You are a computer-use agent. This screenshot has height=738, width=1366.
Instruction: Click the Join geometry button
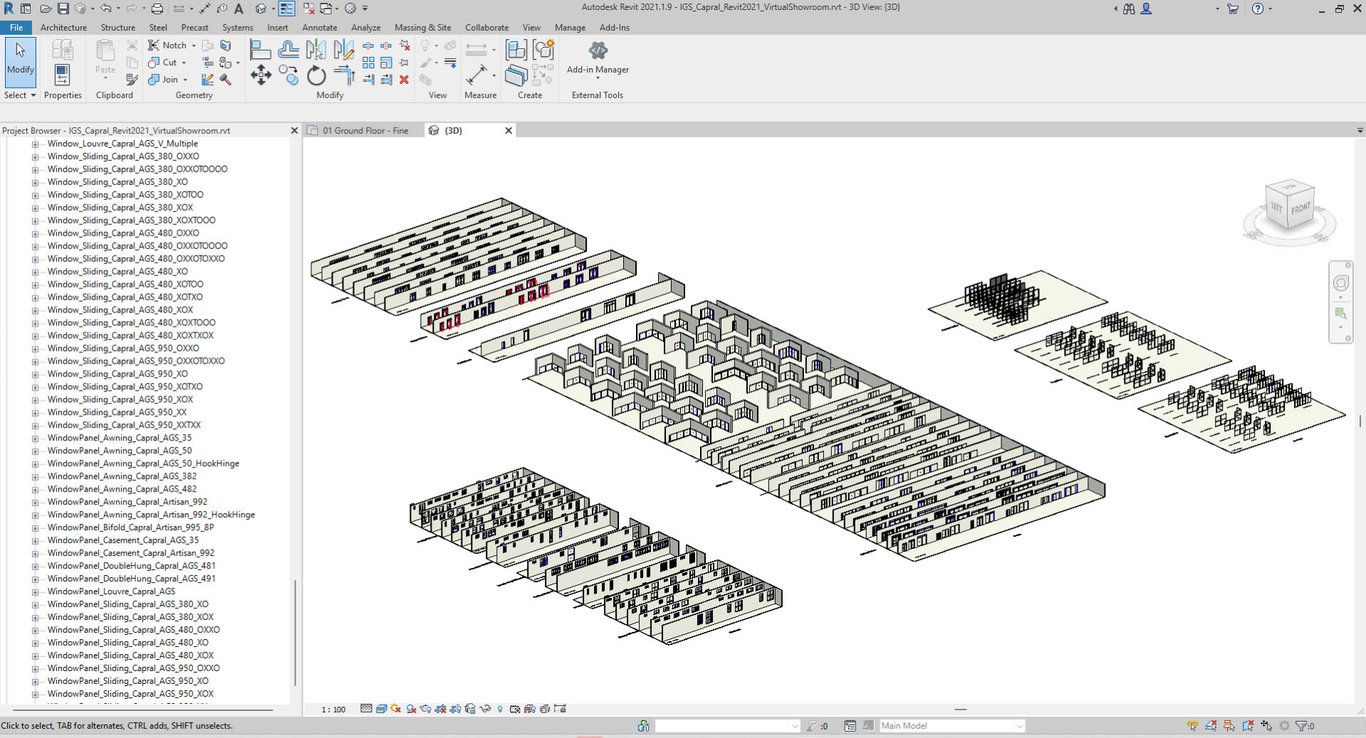pyautogui.click(x=165, y=80)
